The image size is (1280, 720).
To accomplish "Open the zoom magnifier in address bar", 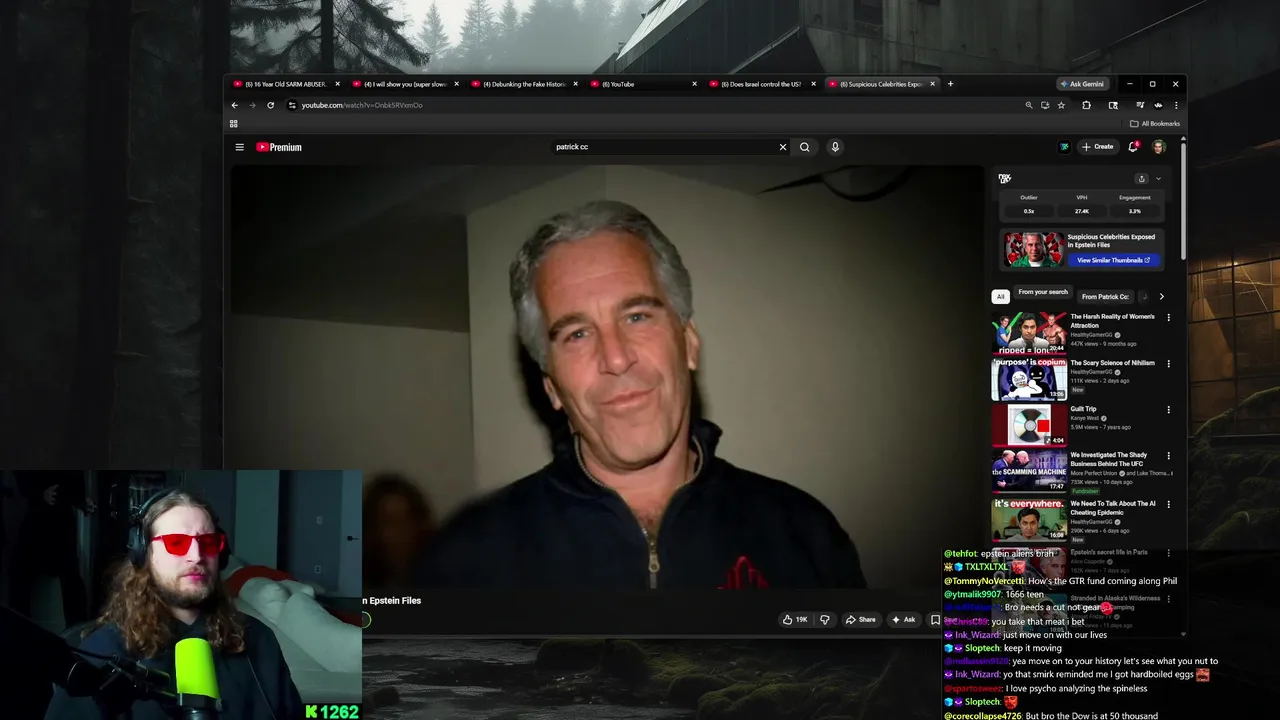I will [x=1028, y=105].
